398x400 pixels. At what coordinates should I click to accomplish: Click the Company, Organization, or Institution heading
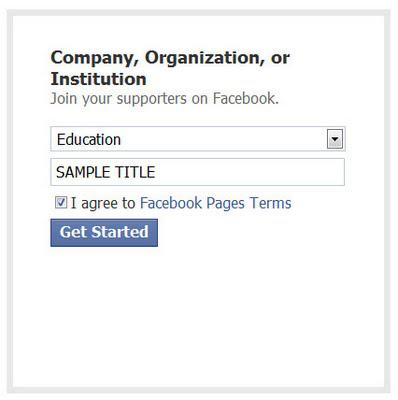pos(170,68)
